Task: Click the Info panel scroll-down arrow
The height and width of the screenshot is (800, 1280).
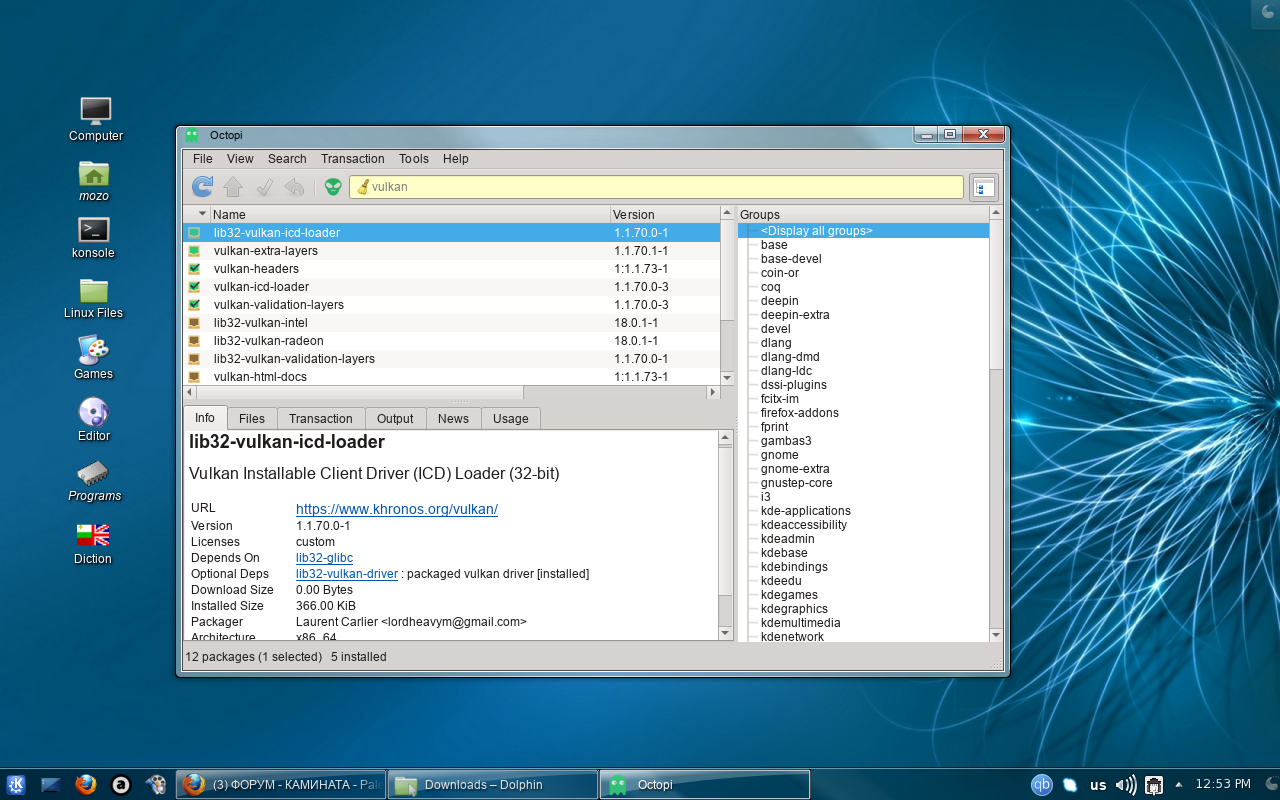Action: pyautogui.click(x=726, y=633)
